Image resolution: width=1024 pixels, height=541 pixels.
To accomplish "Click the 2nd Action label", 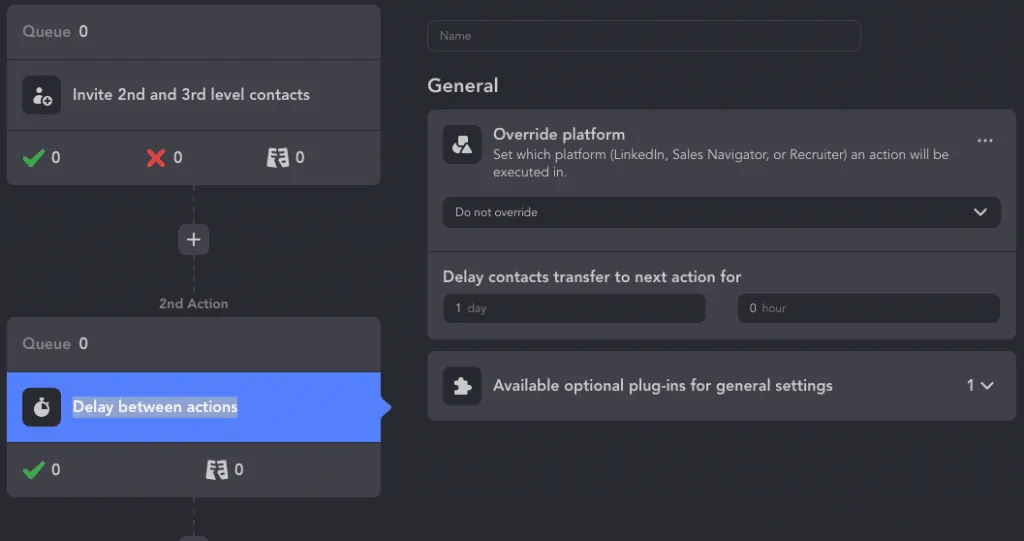I will point(193,304).
